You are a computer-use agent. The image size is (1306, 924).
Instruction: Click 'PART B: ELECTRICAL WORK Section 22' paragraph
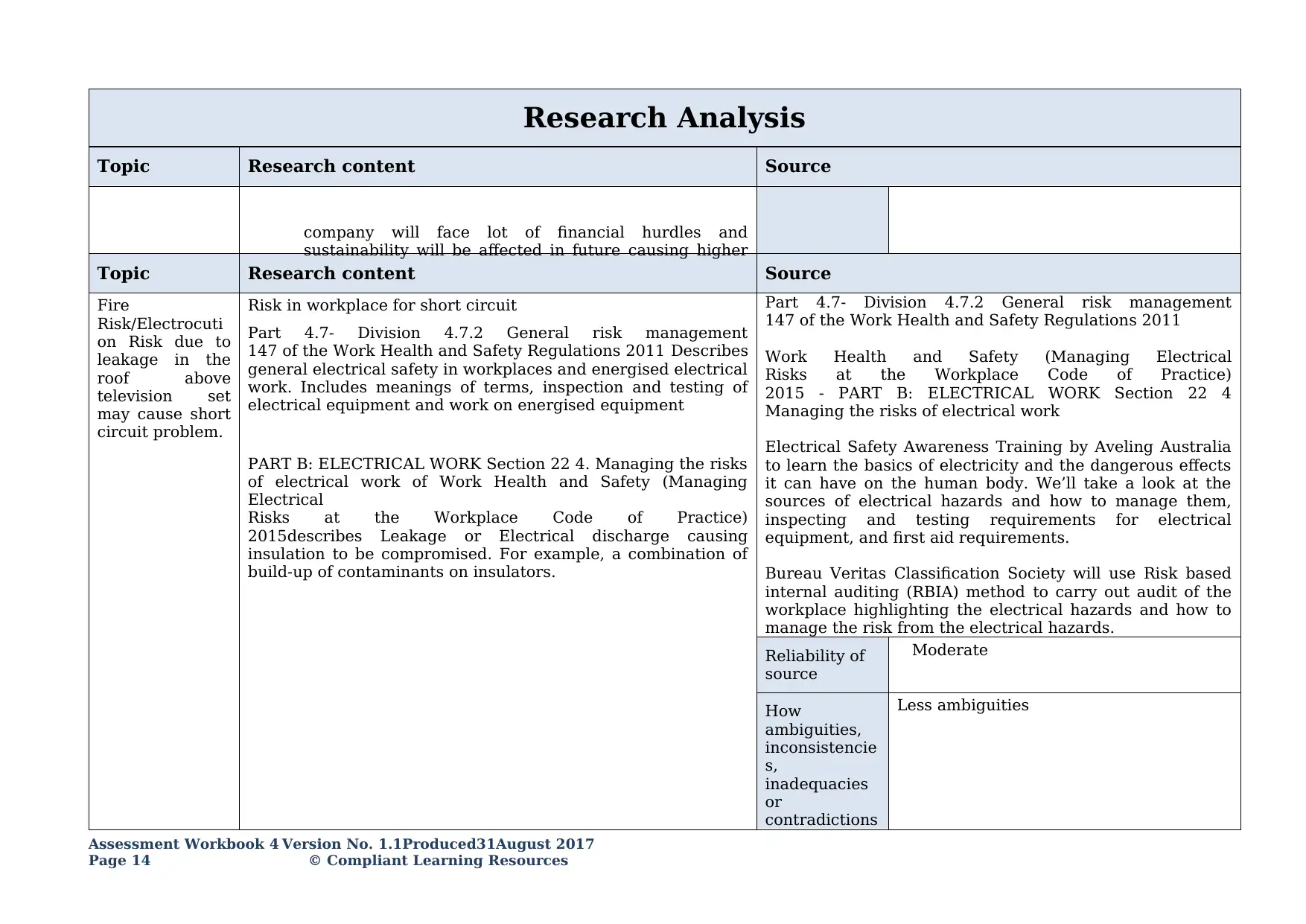click(x=497, y=517)
